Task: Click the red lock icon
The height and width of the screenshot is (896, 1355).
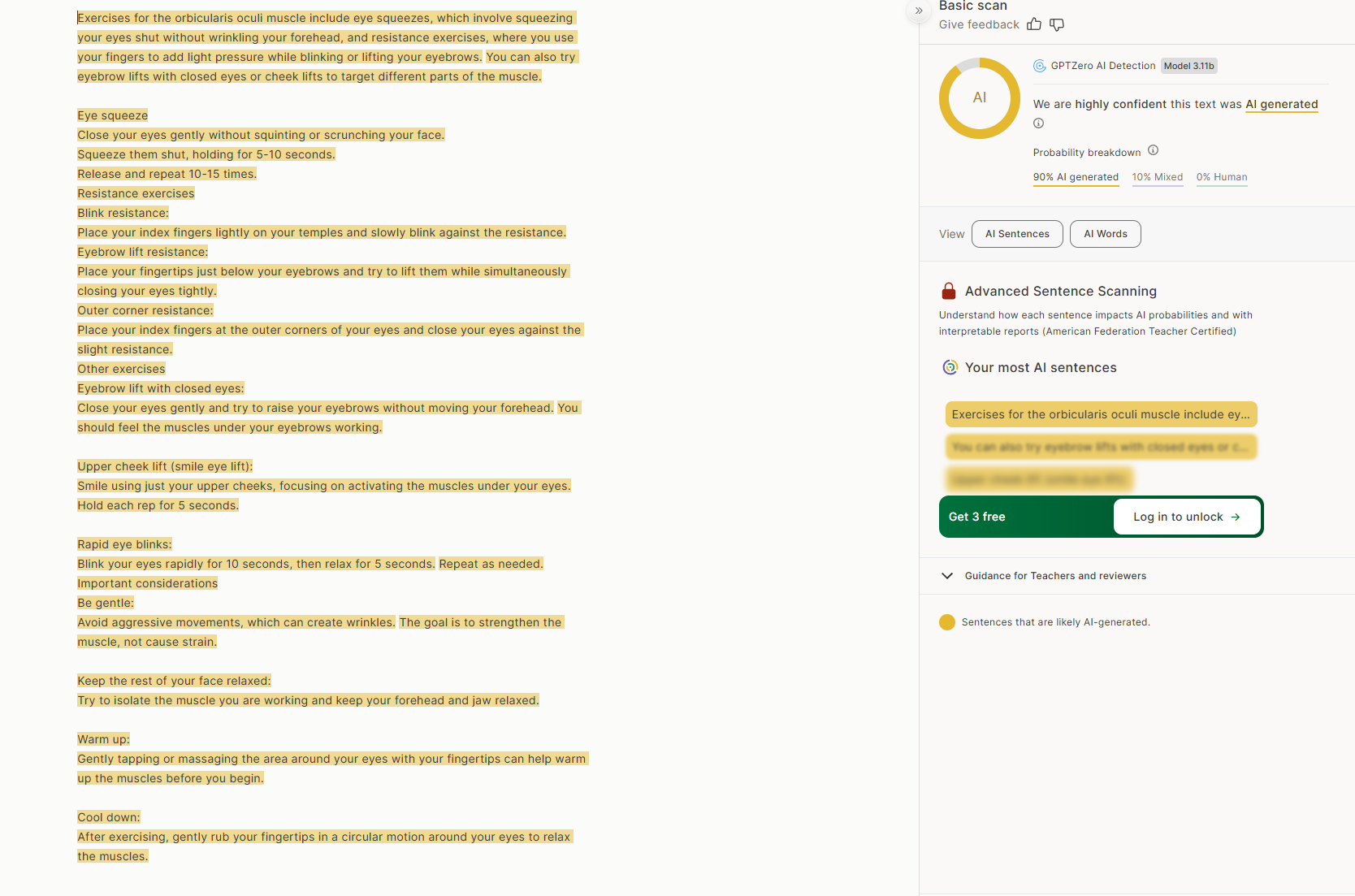Action: [x=948, y=291]
